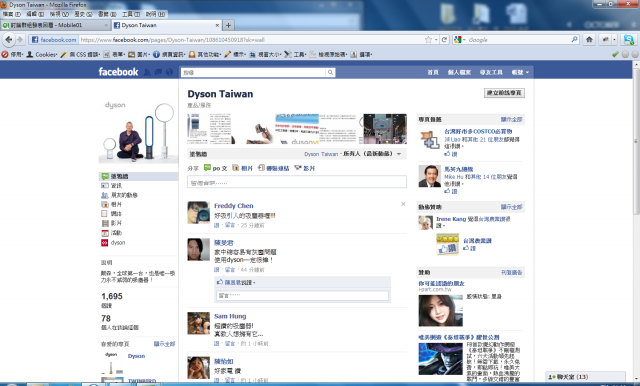Click the Facebook search input field
This screenshot has height=386, width=640.
(x=253, y=72)
